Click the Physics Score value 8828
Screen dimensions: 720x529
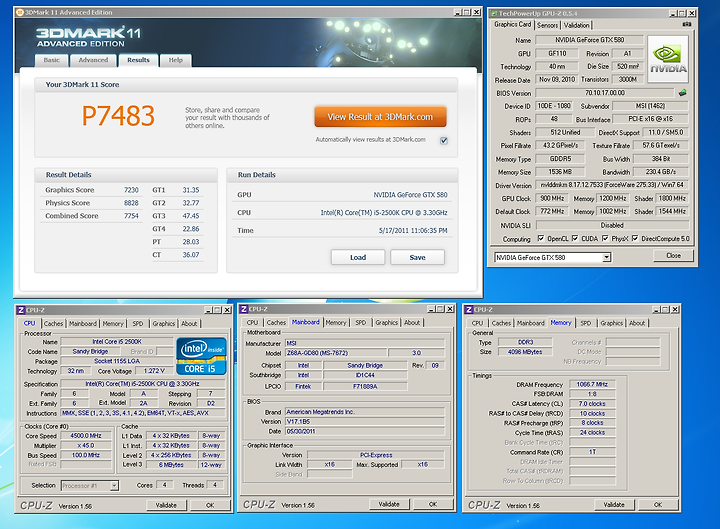[131, 203]
